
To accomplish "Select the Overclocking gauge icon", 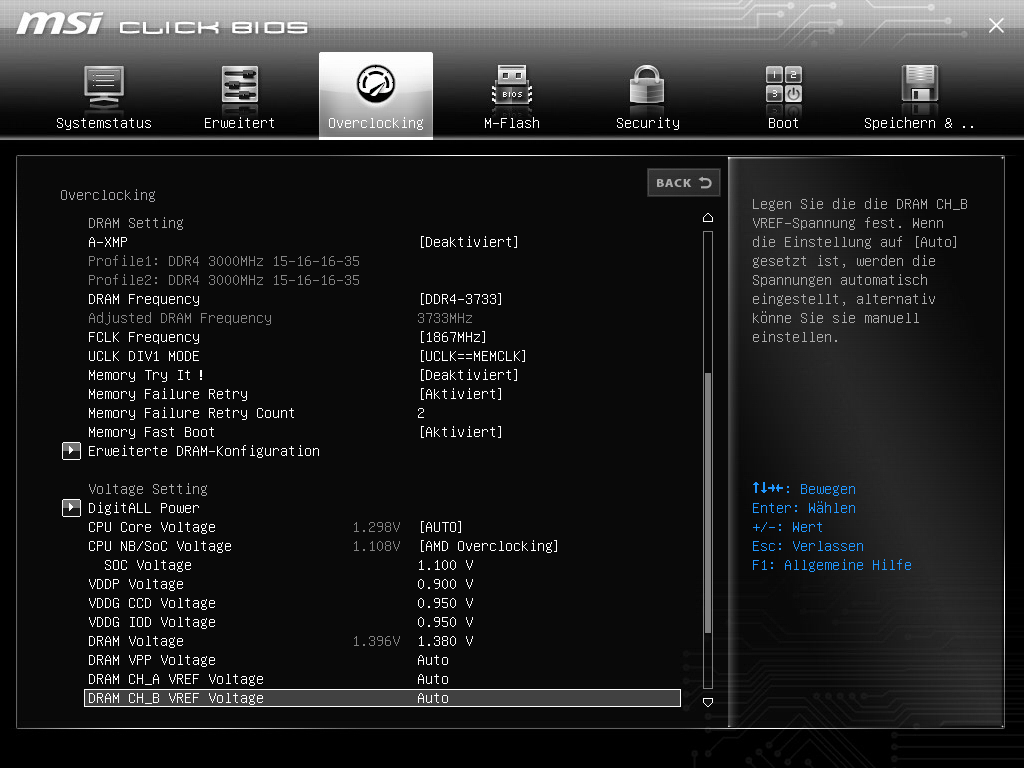I will (376, 84).
